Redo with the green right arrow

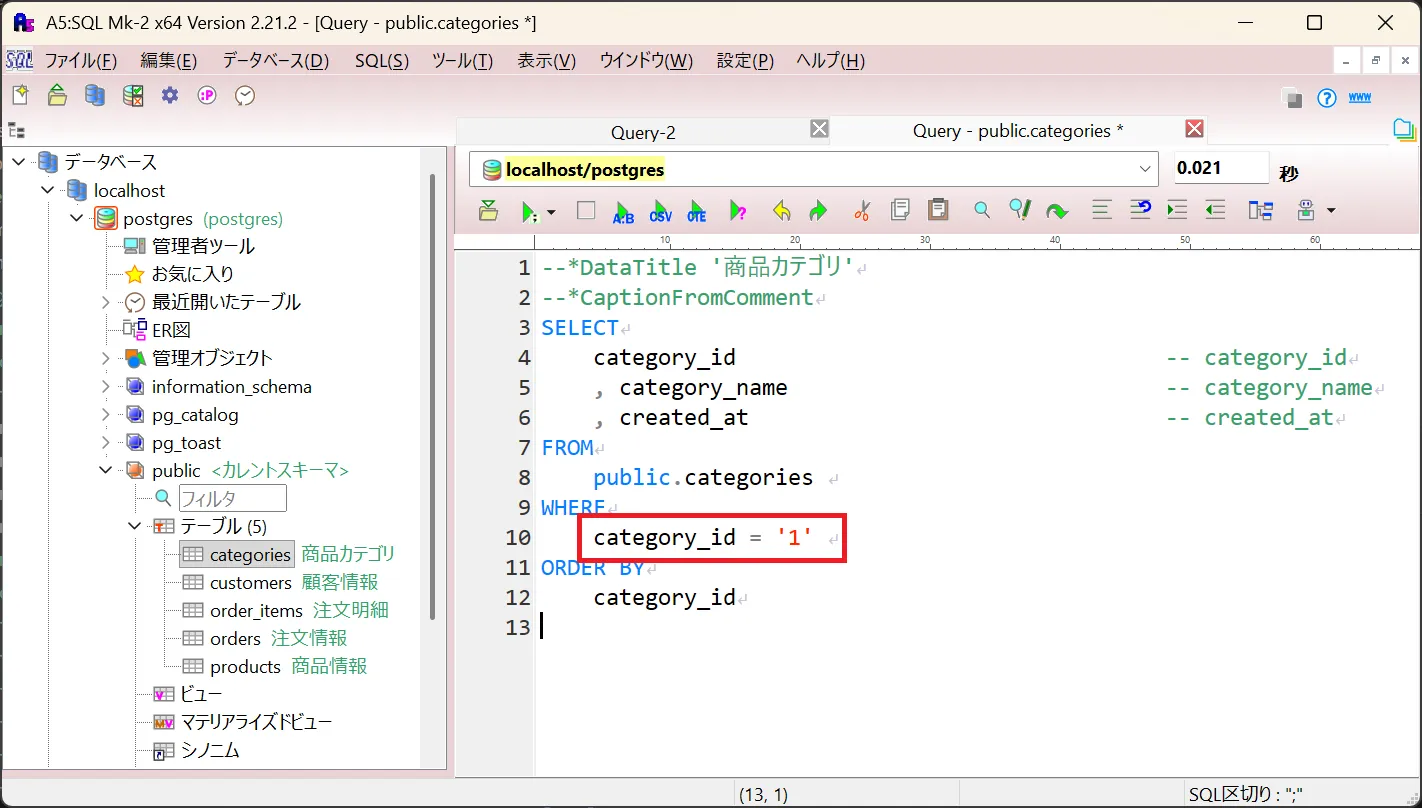[x=818, y=211]
